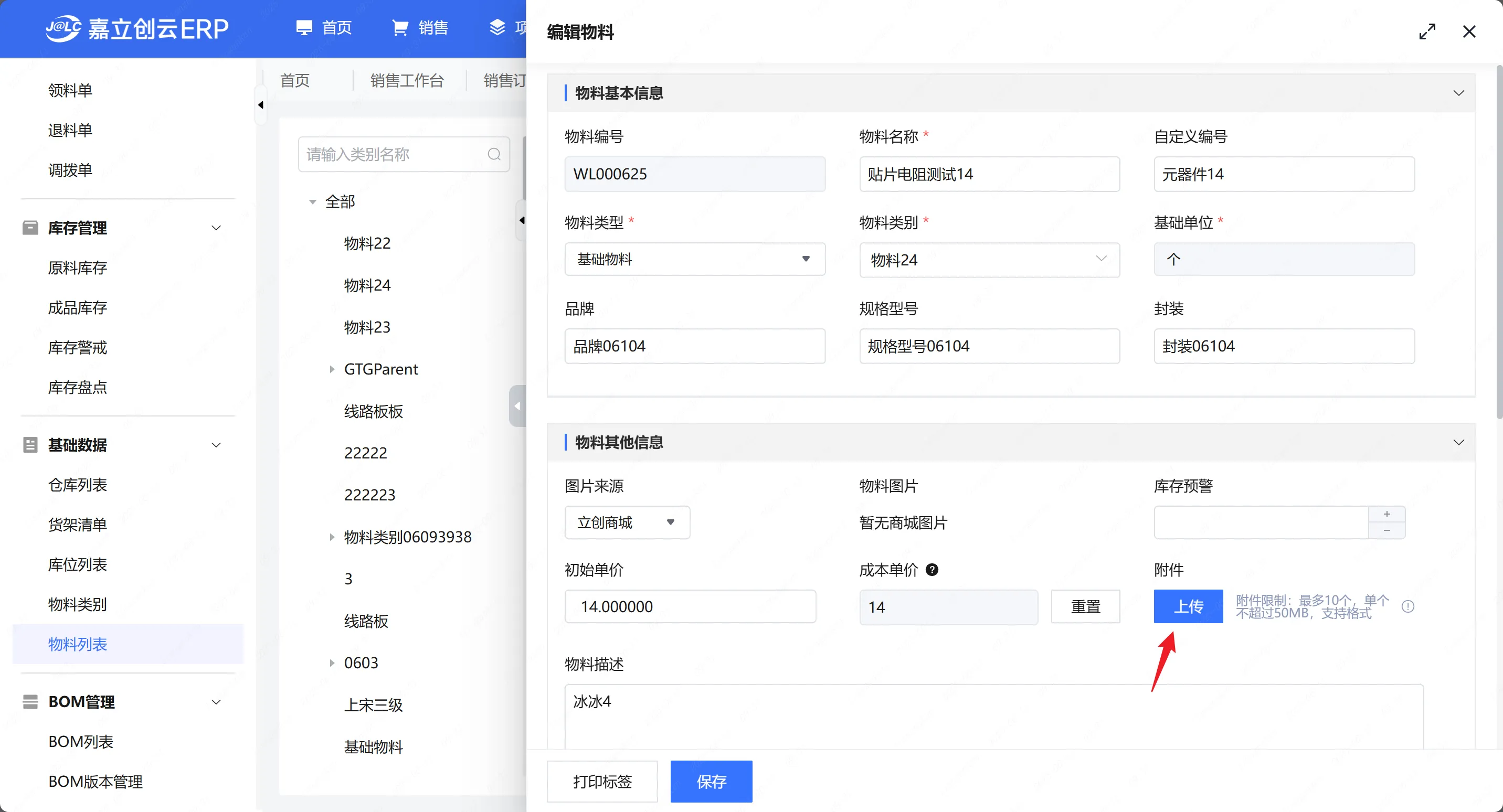Click the expand-to-fullscreen icon in dialog header

pos(1426,31)
